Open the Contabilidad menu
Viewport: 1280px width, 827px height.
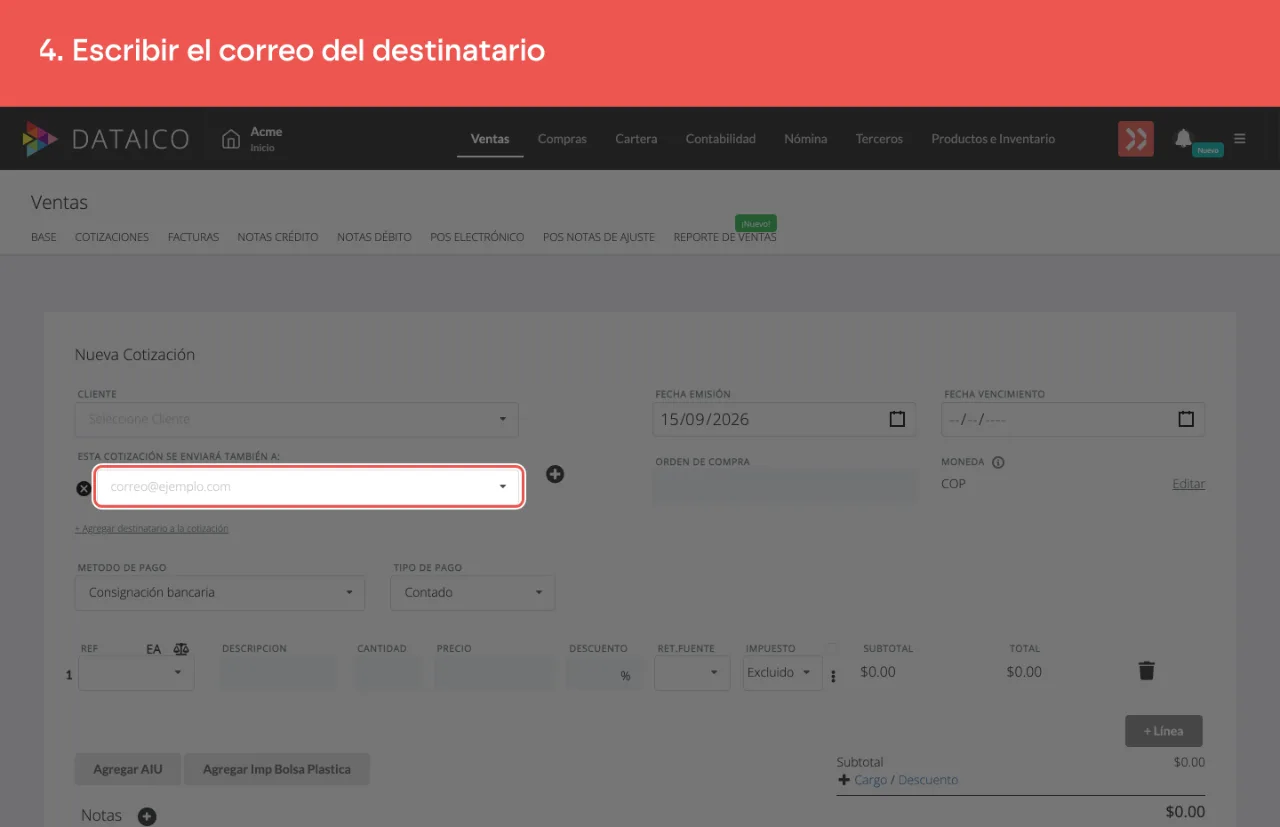[x=721, y=139]
